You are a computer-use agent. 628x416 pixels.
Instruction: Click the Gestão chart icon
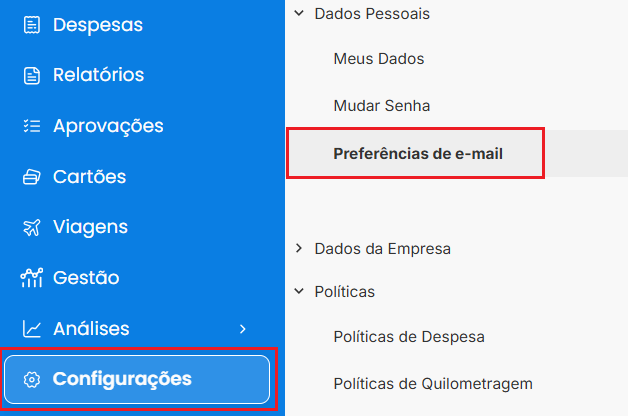click(x=32, y=278)
